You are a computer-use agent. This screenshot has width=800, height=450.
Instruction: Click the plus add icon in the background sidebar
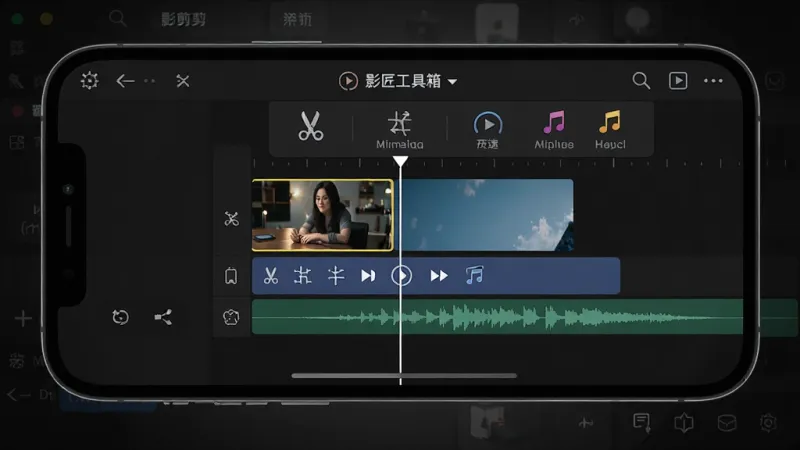pos(23,319)
